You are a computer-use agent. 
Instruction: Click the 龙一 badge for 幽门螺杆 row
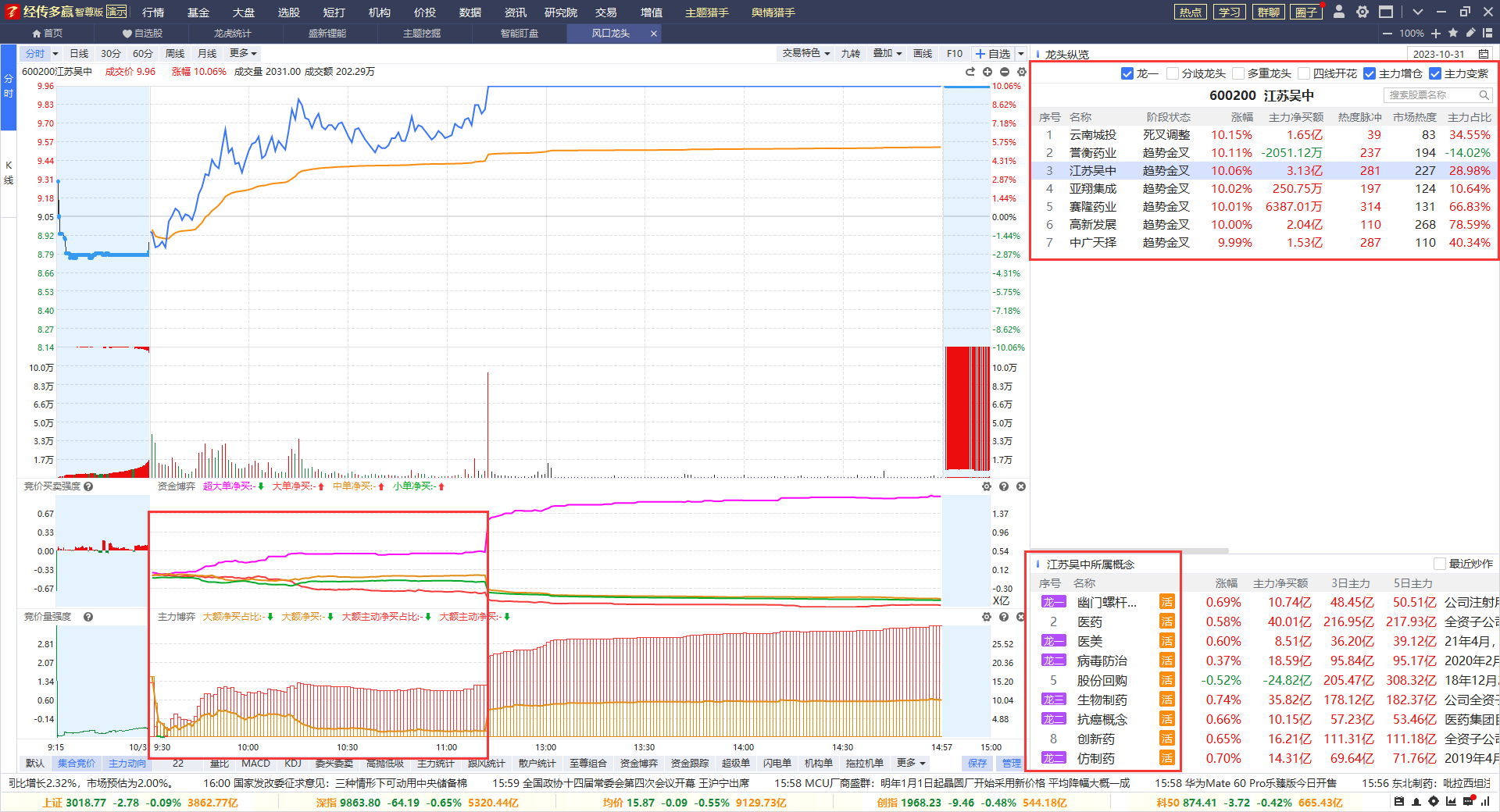tap(1054, 602)
